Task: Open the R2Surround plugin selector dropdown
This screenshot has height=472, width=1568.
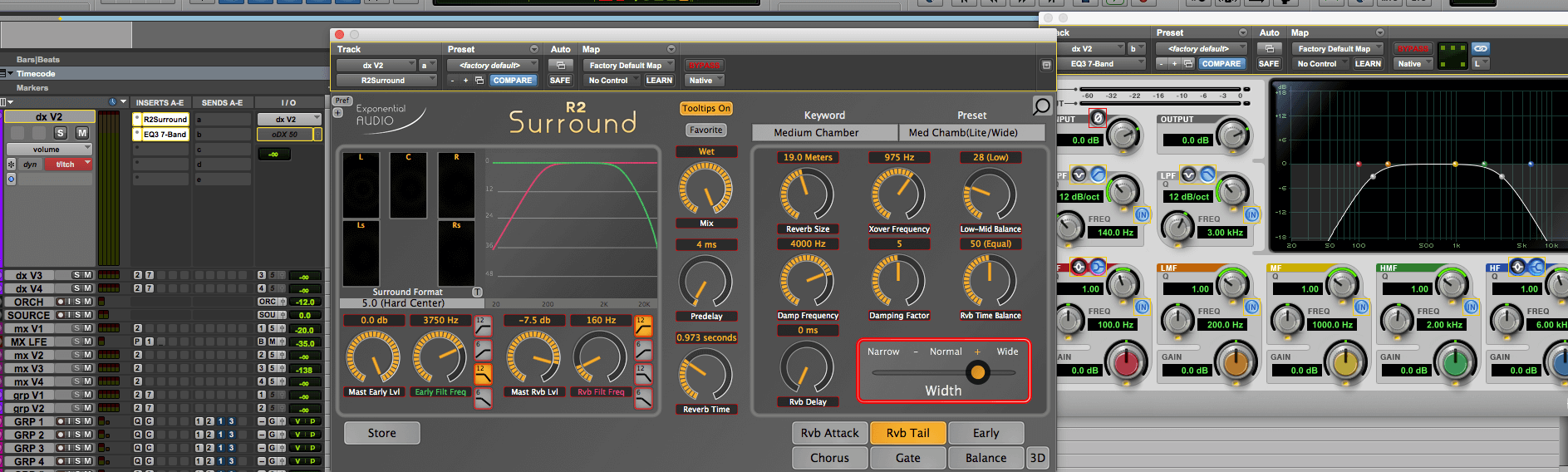Action: coord(386,81)
